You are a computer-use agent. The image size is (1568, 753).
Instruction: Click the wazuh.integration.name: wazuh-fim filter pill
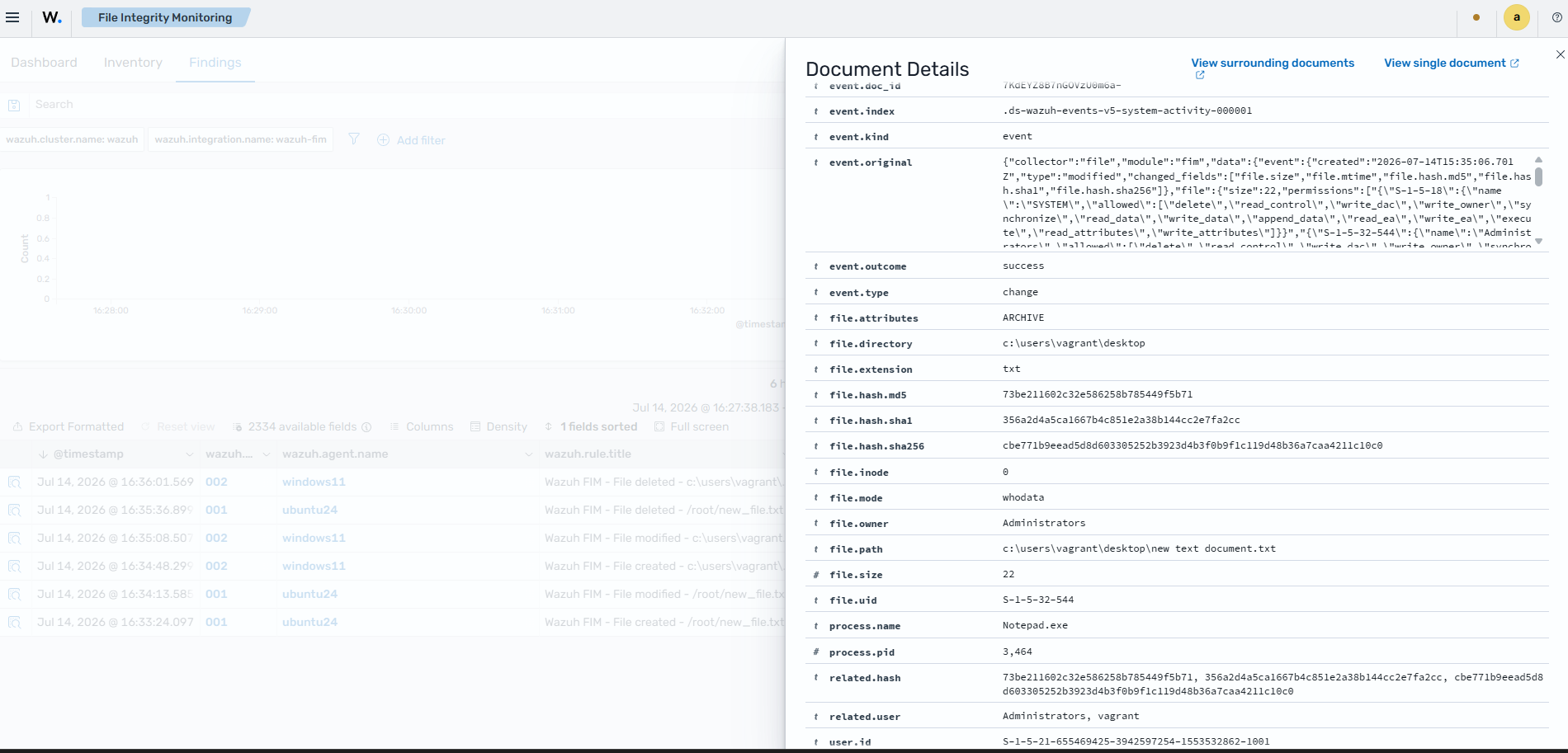(x=241, y=139)
